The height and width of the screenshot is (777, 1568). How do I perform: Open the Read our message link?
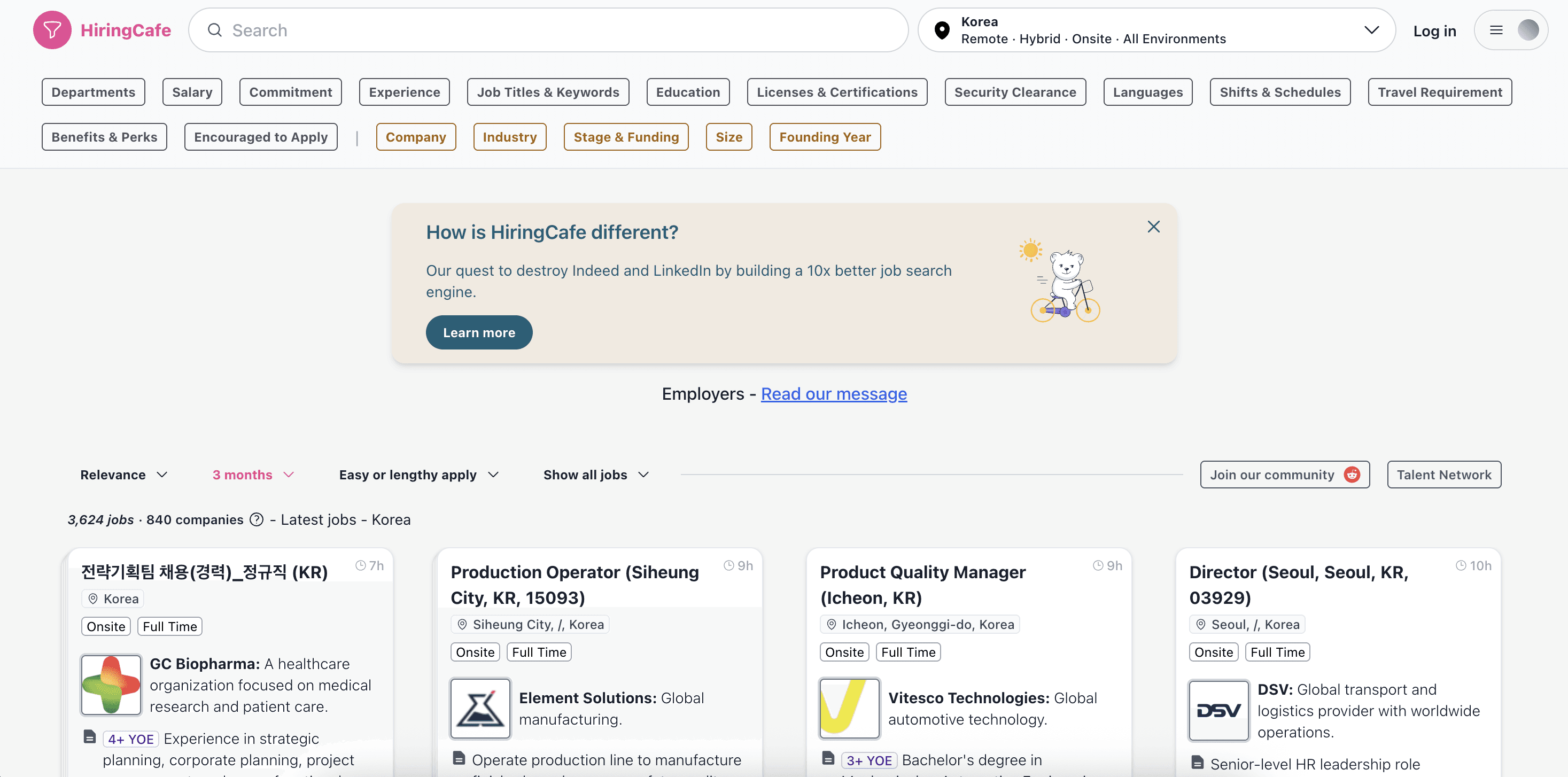pyautogui.click(x=834, y=394)
